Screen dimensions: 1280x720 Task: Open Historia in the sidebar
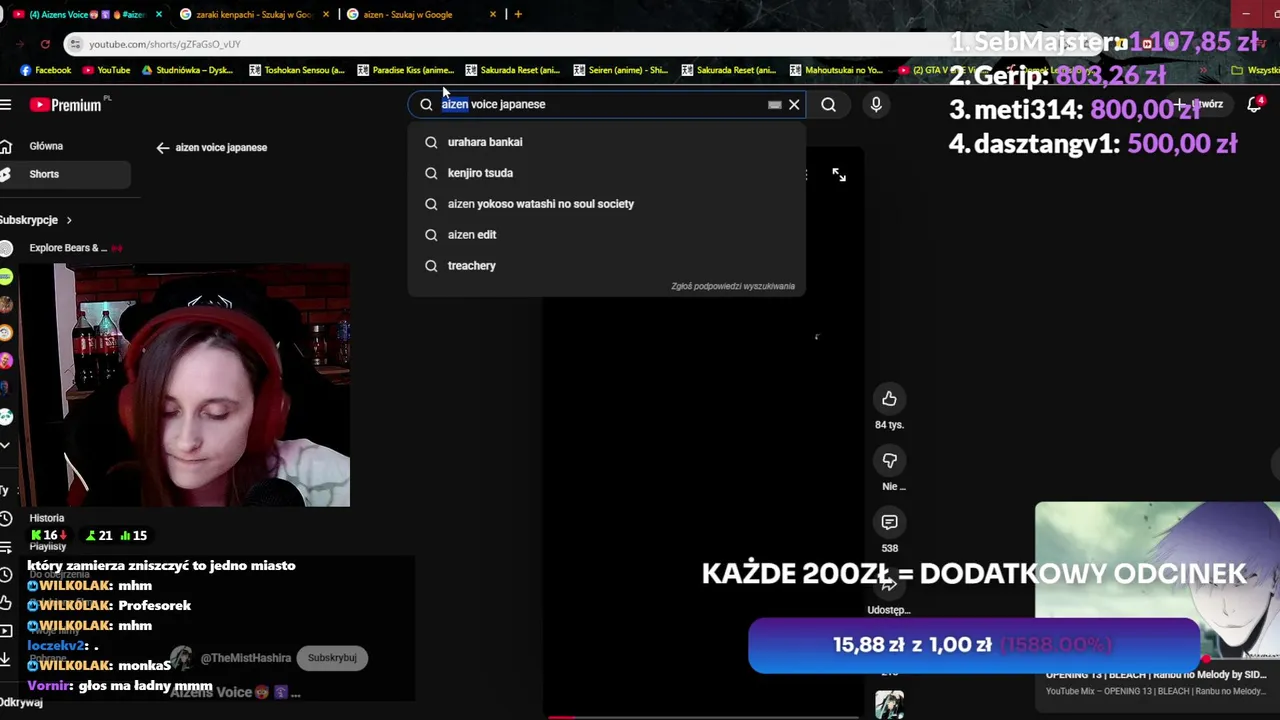[46, 518]
